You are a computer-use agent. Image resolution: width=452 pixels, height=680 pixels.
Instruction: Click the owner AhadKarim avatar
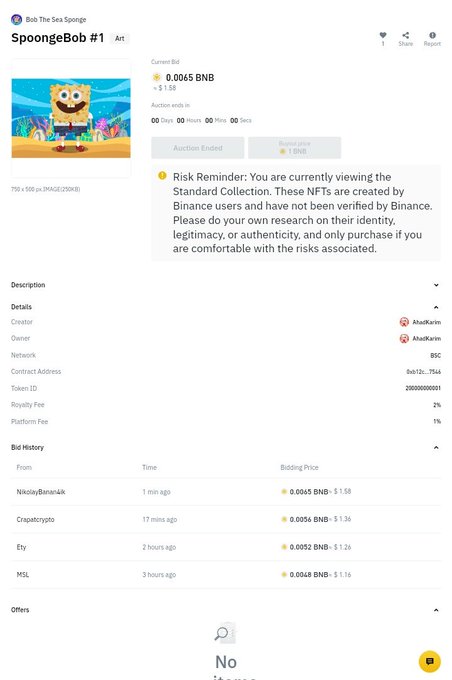[404, 338]
